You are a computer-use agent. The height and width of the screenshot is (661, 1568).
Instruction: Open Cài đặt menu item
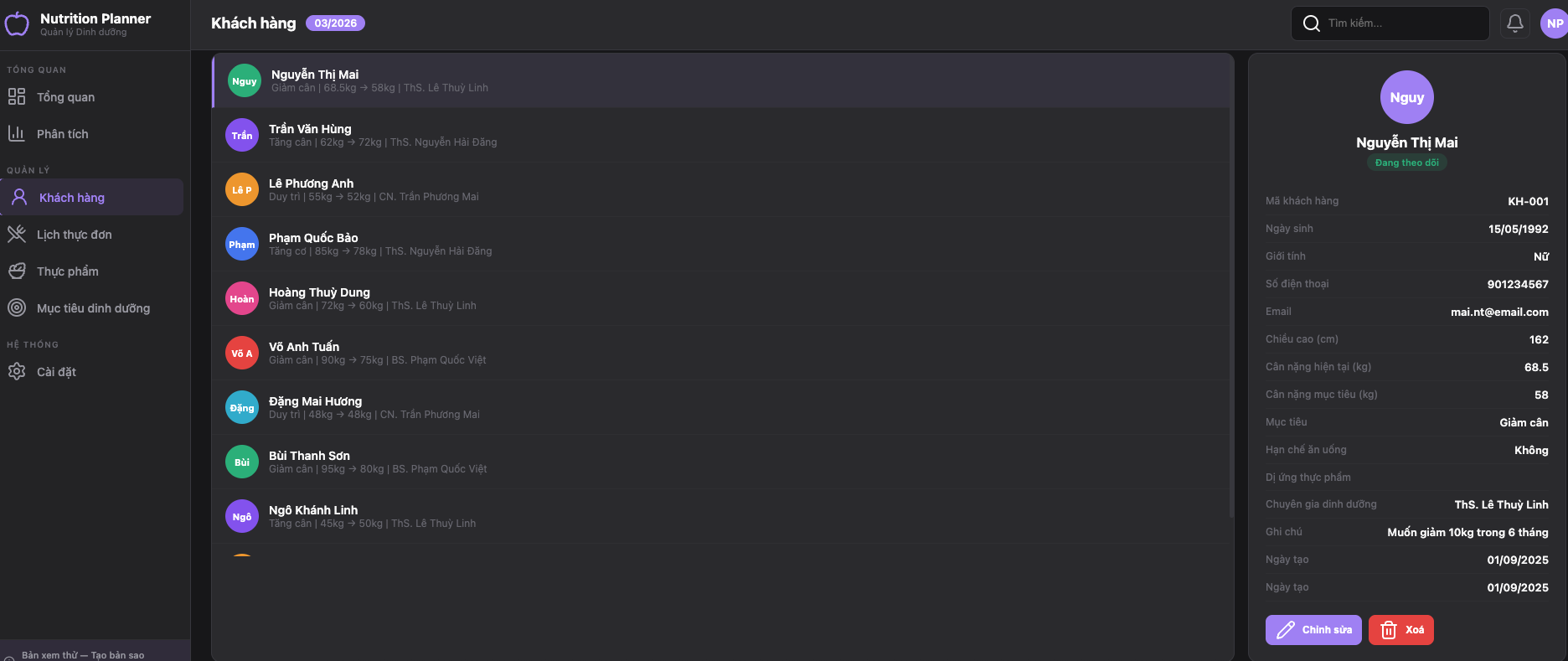(92, 372)
